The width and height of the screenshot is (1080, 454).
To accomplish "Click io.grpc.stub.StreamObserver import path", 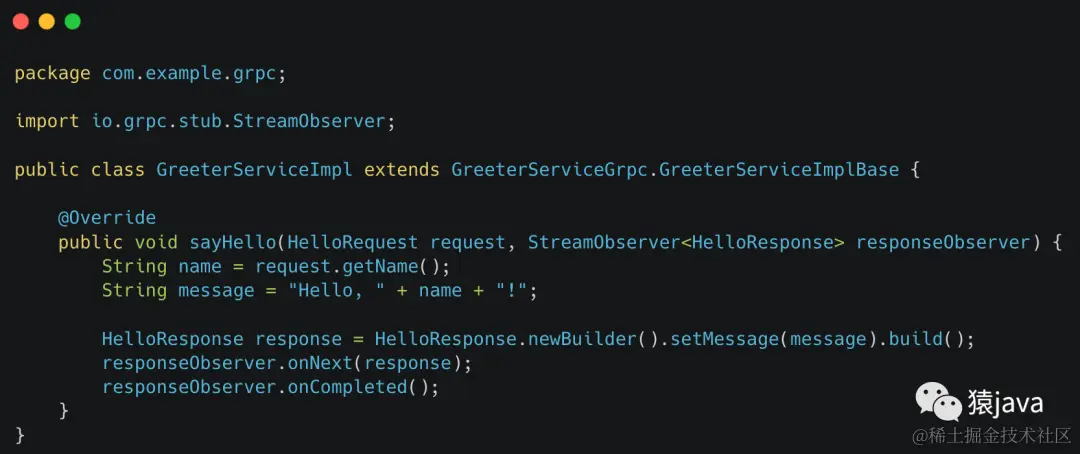I will 238,121.
